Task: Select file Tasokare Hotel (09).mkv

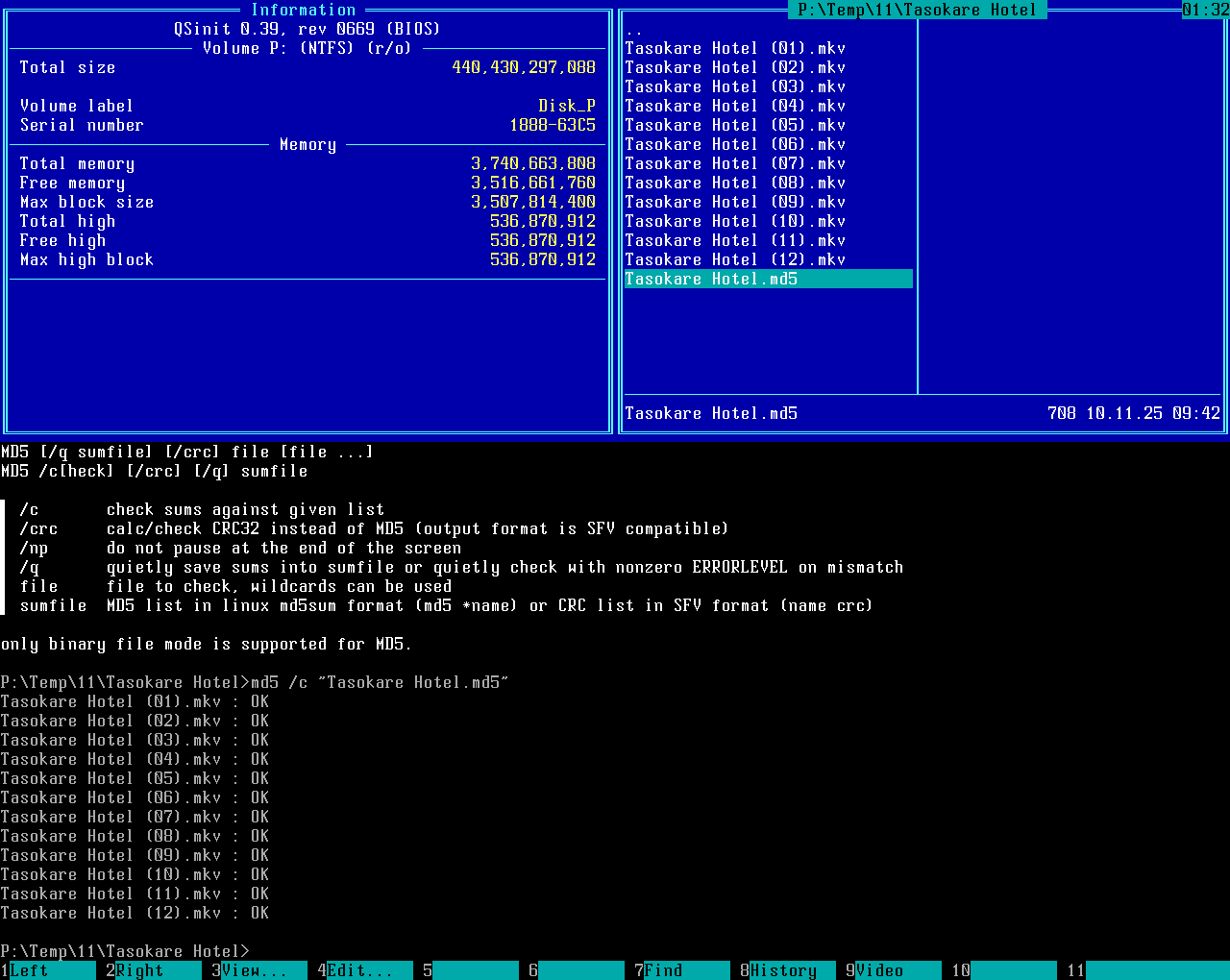Action: (x=735, y=202)
